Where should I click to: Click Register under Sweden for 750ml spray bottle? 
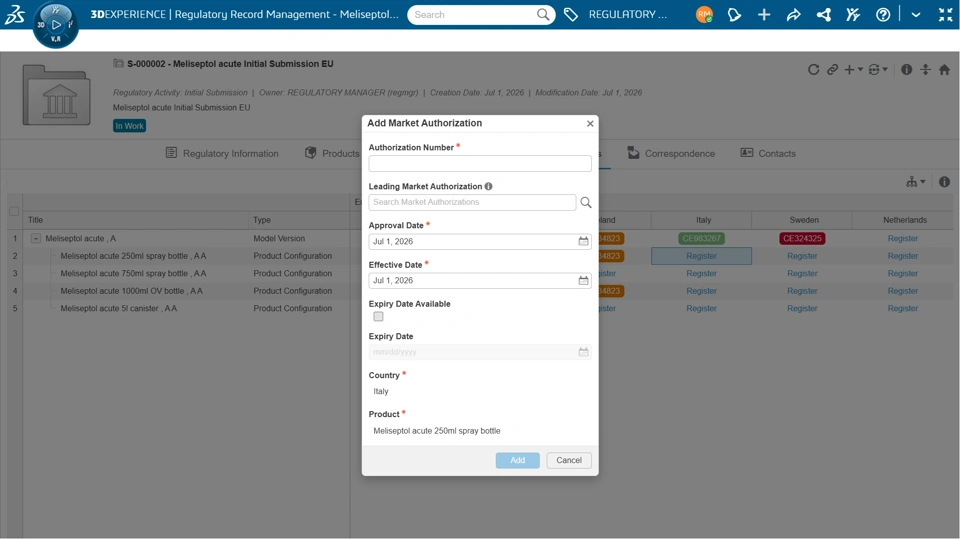(x=802, y=273)
